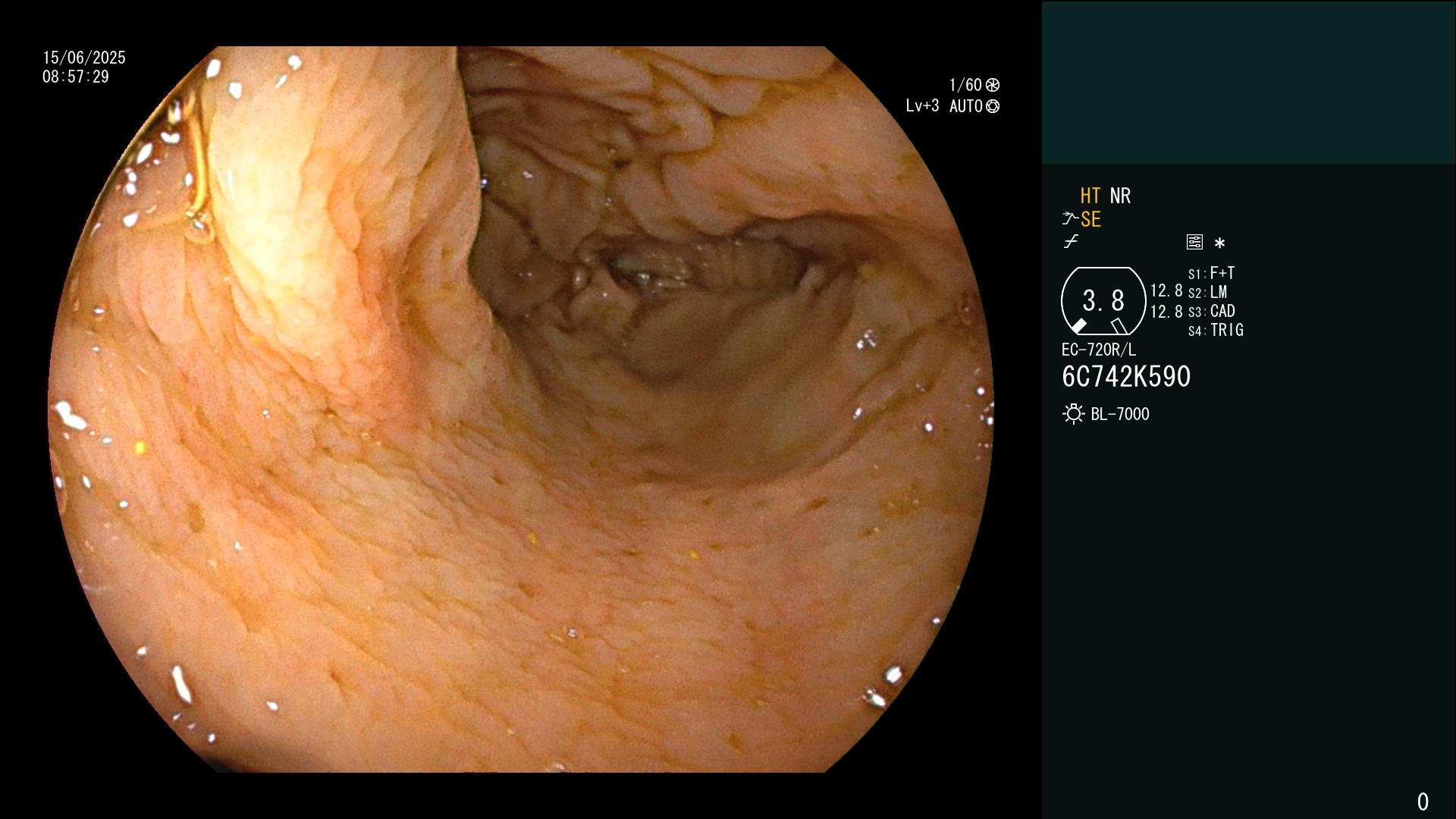Click the tone curve icon below SE
Screen dimensions: 1456x819
pyautogui.click(x=1071, y=242)
